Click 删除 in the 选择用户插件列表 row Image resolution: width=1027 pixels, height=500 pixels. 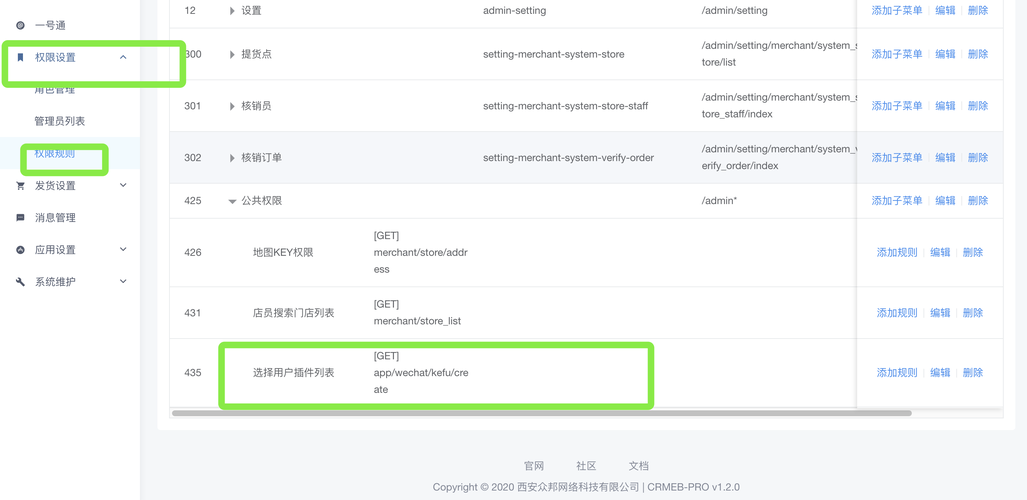pos(973,372)
